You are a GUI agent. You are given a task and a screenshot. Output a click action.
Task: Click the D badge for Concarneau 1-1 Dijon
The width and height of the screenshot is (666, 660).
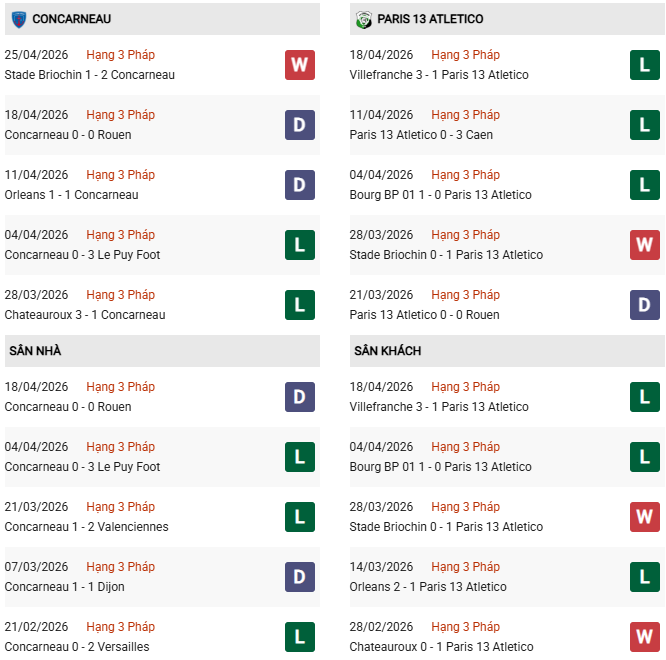(x=299, y=577)
